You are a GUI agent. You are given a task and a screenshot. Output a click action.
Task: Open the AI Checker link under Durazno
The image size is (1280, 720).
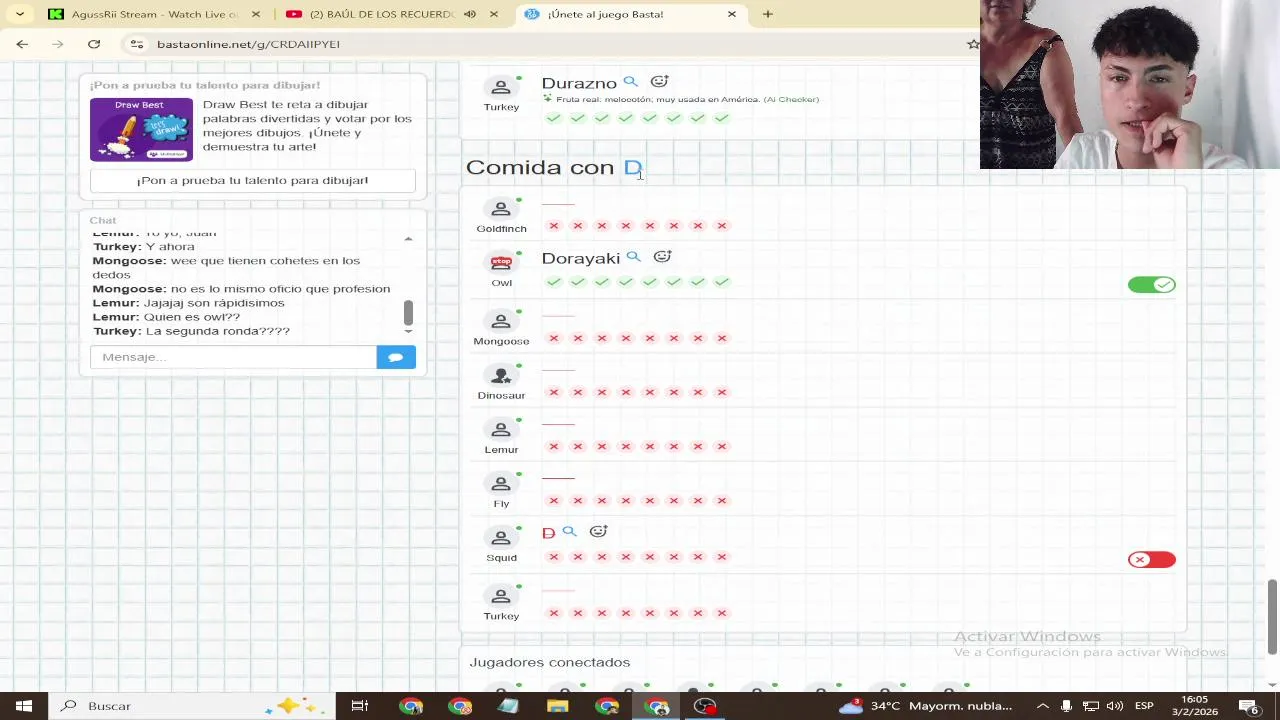tap(791, 99)
